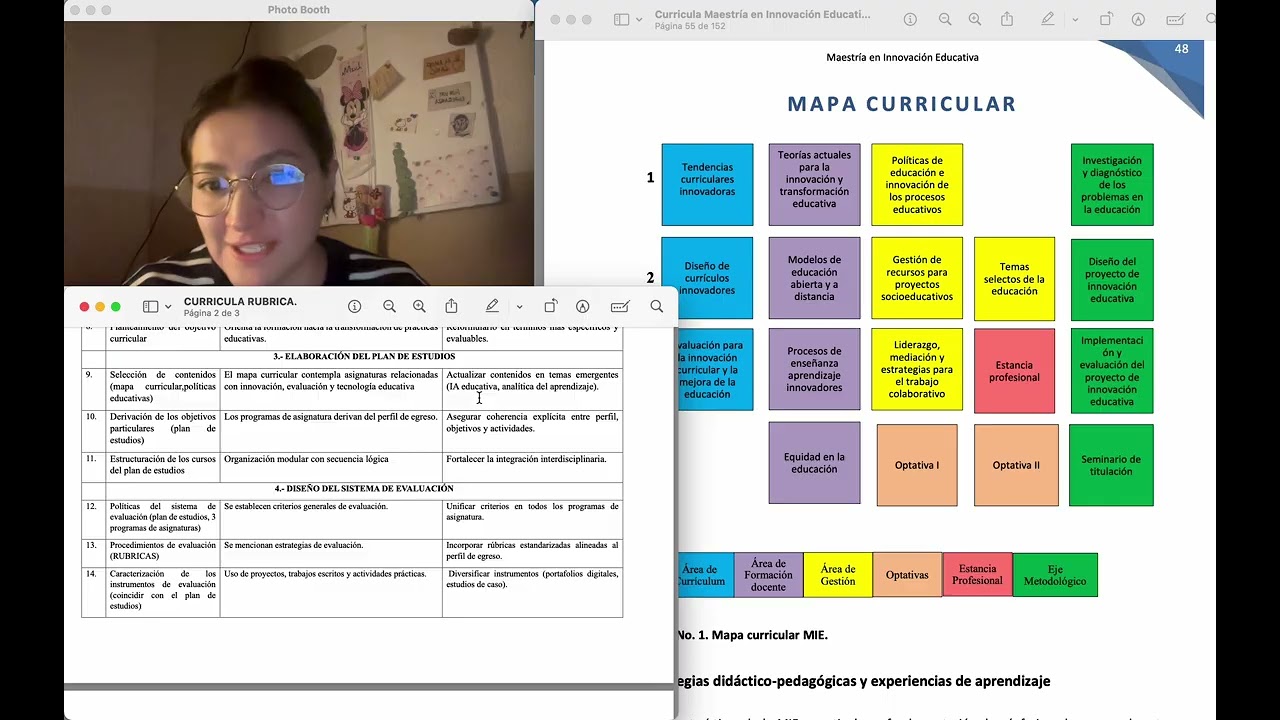This screenshot has width=1280, height=720.
Task: Zoom in on CURRICULA RUBRICA document
Action: [419, 307]
